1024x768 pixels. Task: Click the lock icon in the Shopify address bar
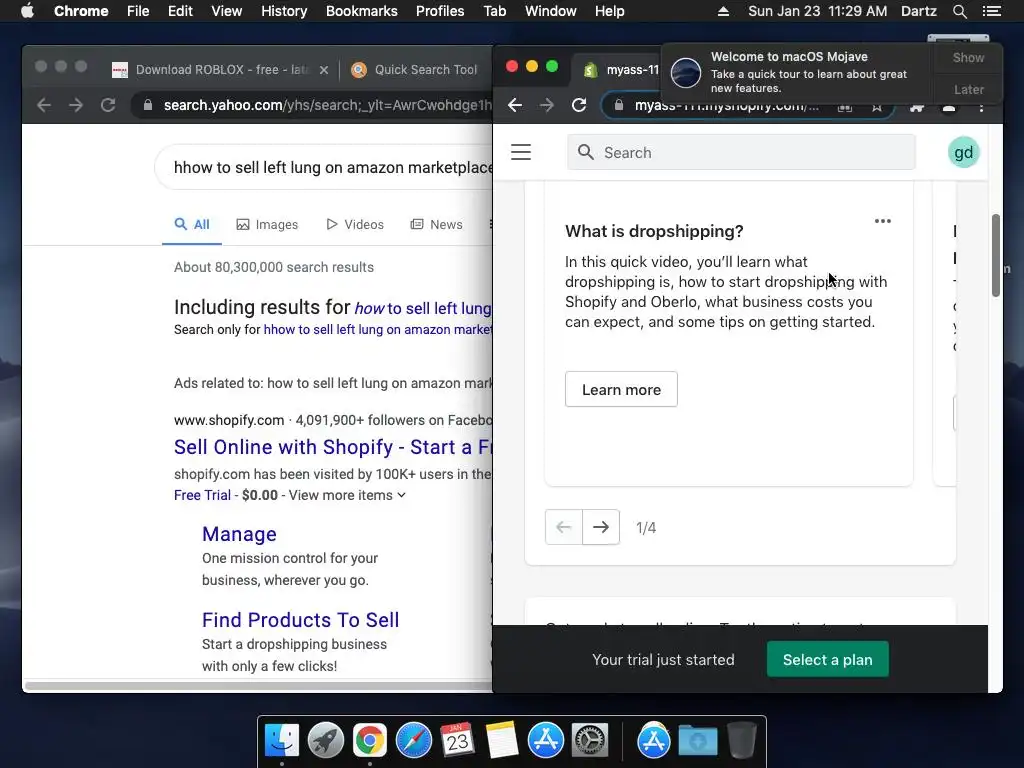point(618,105)
